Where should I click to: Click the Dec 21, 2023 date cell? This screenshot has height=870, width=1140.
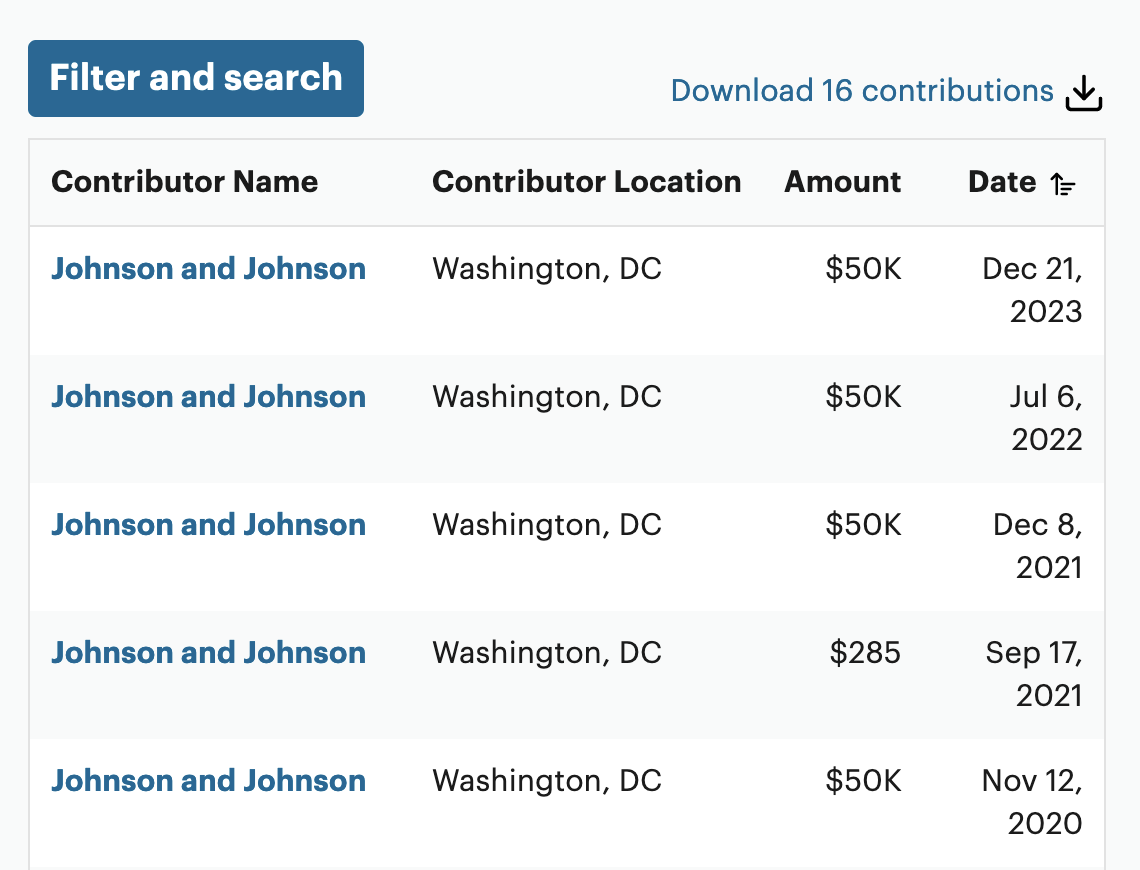coord(1033,290)
